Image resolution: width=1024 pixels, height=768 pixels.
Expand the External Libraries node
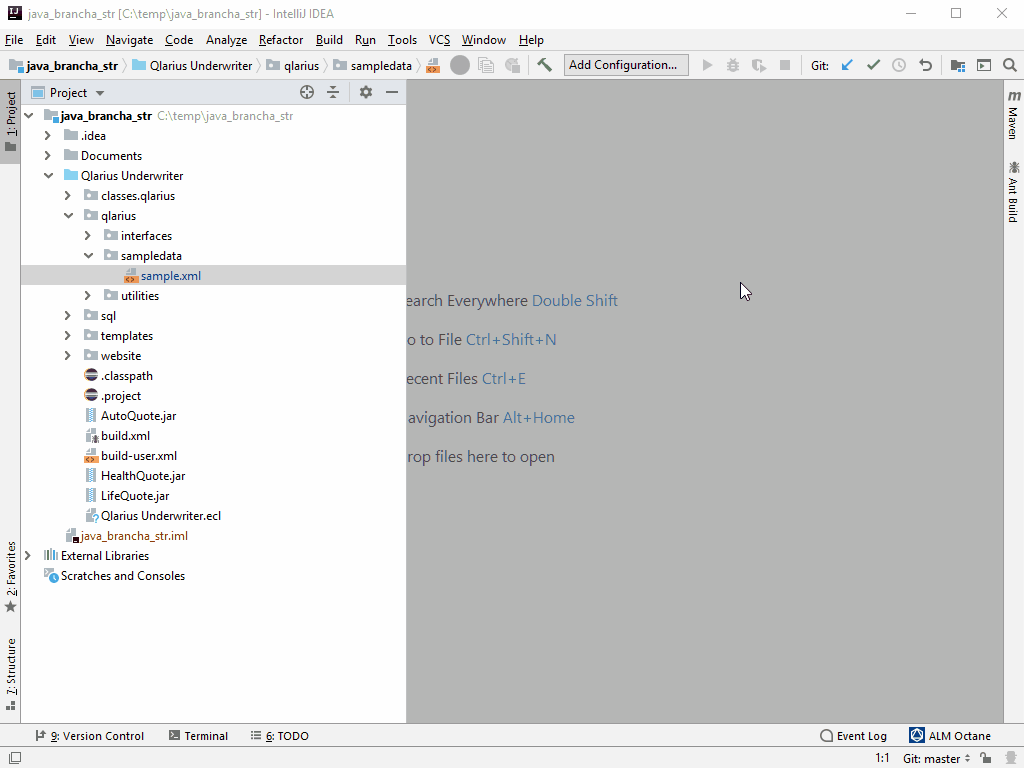point(27,555)
